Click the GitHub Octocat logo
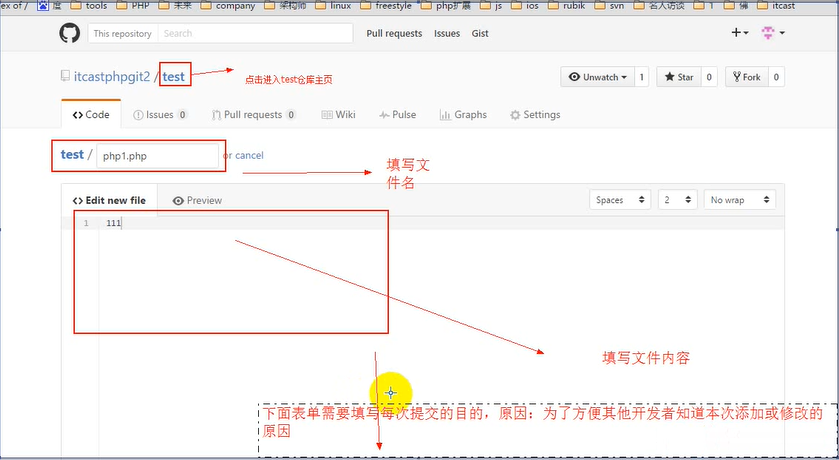 (x=70, y=33)
